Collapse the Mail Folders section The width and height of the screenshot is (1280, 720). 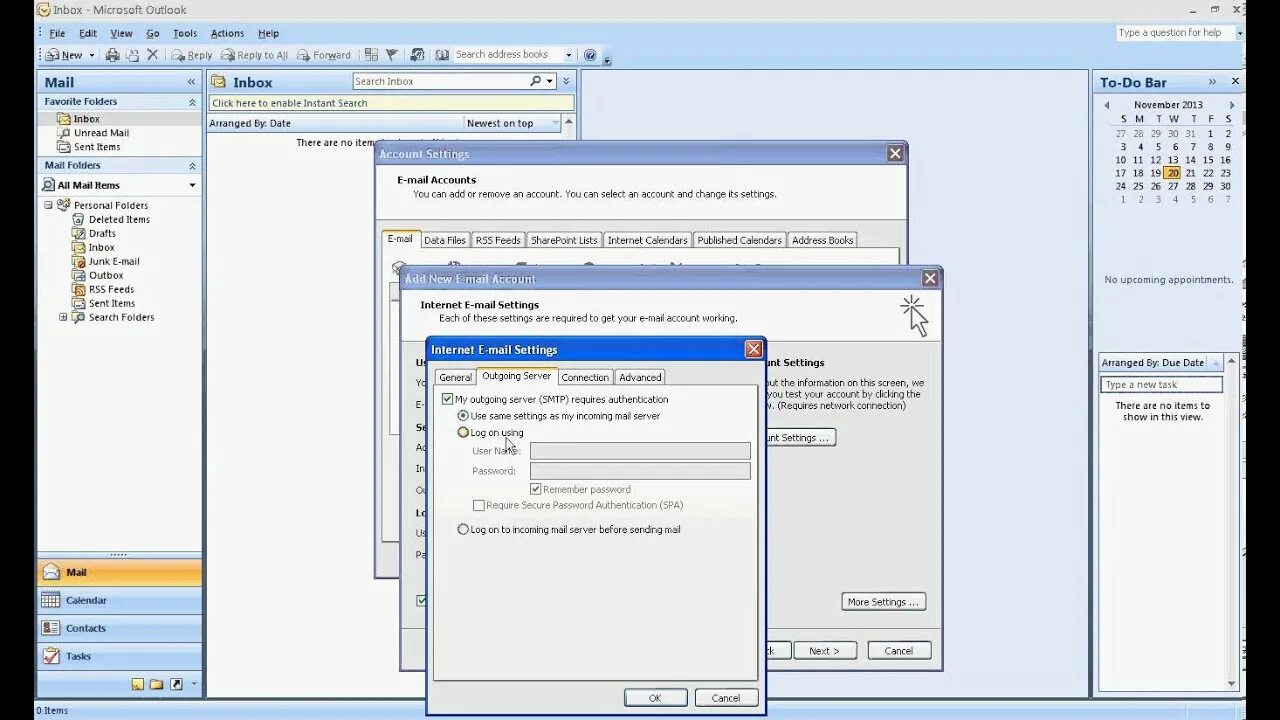[192, 166]
